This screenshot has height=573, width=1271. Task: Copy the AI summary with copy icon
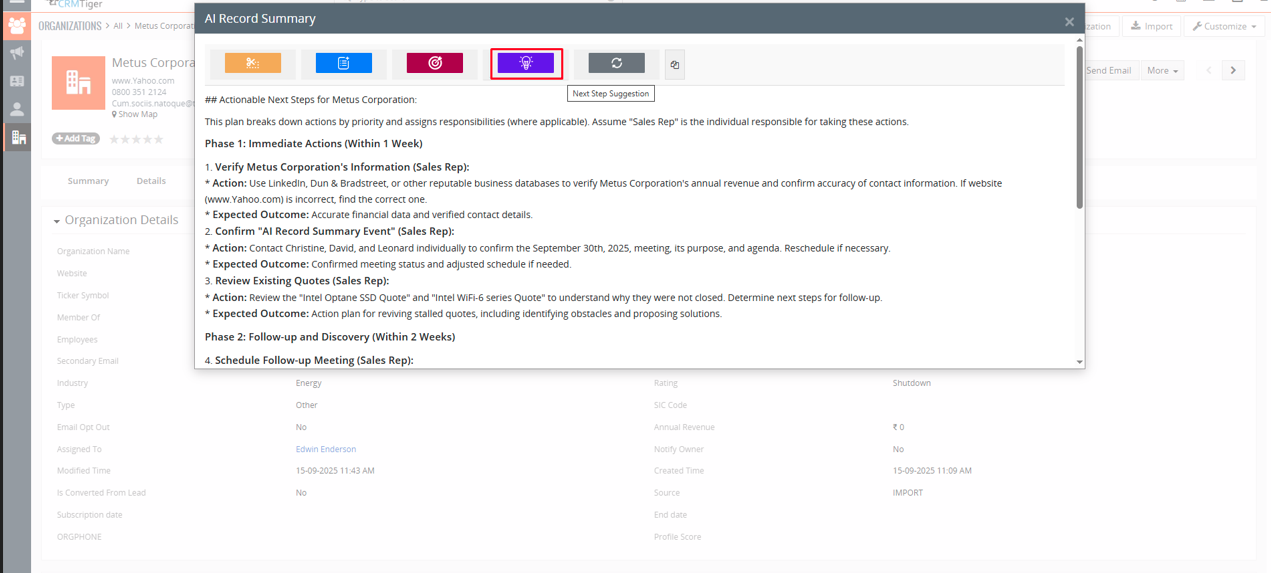(x=675, y=65)
